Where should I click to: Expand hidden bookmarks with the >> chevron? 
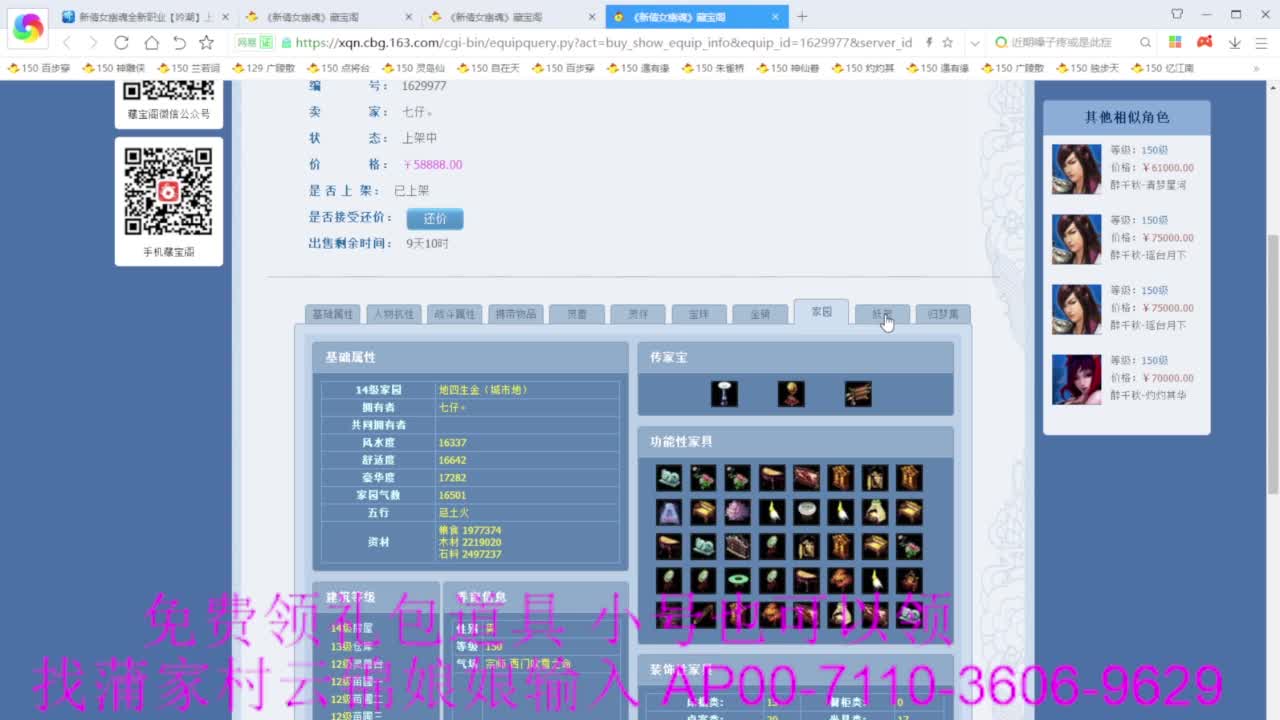click(1258, 68)
